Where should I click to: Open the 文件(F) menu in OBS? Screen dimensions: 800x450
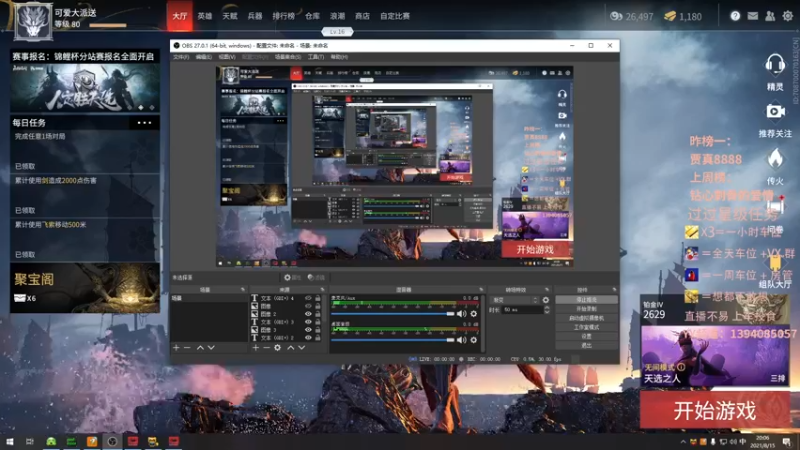pos(181,57)
